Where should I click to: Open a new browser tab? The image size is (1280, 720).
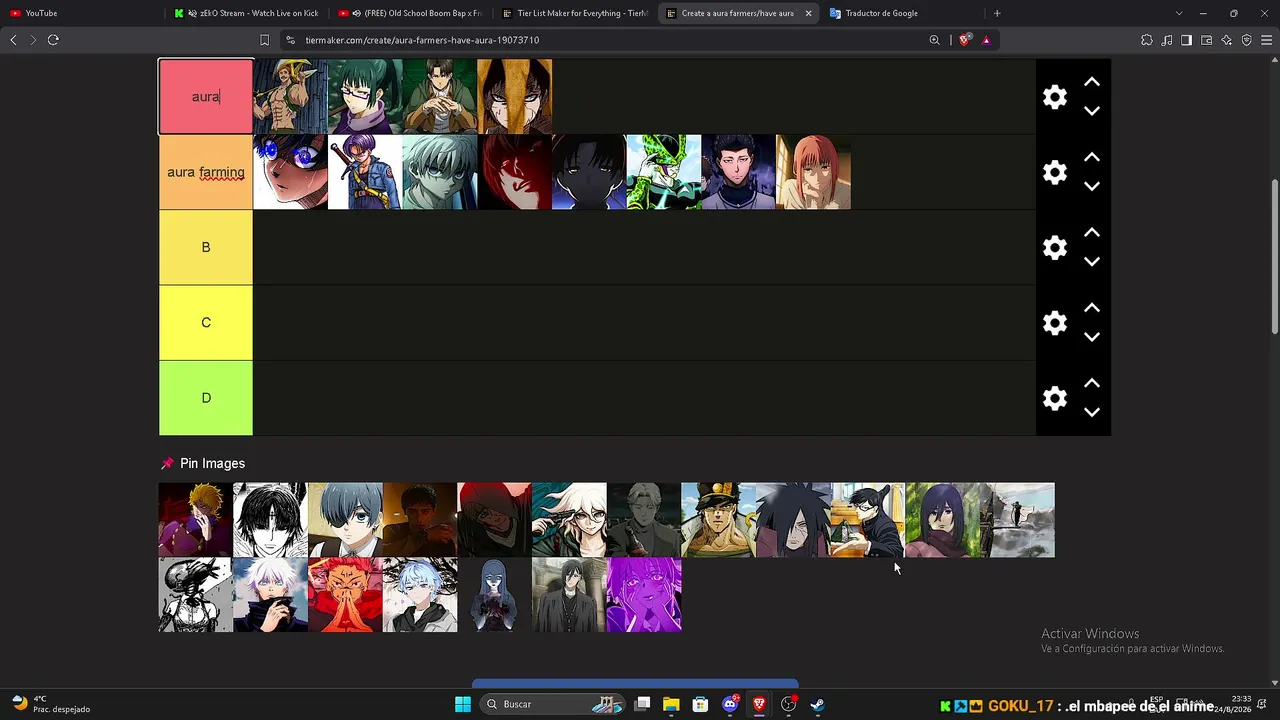(997, 13)
